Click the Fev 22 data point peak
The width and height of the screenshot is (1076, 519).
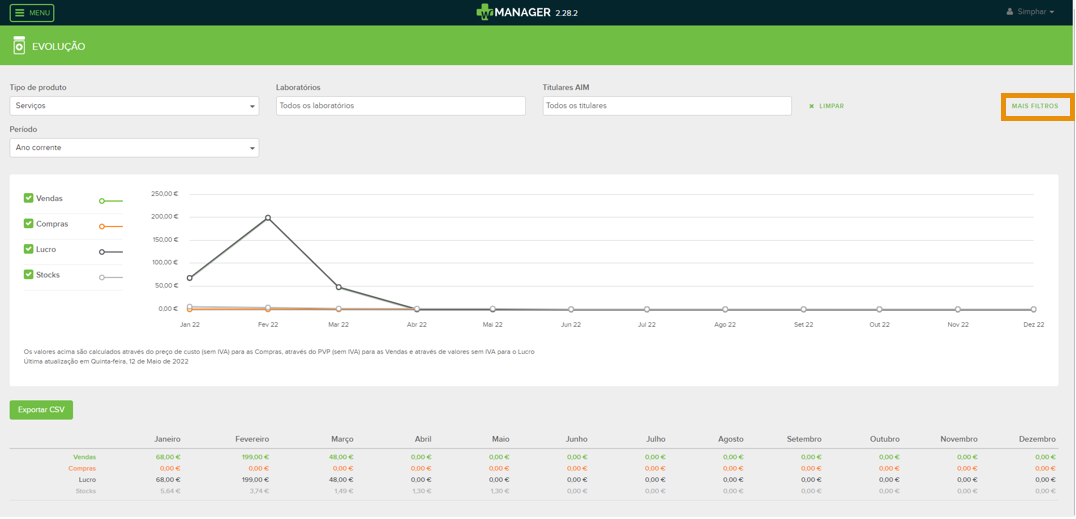click(x=268, y=218)
